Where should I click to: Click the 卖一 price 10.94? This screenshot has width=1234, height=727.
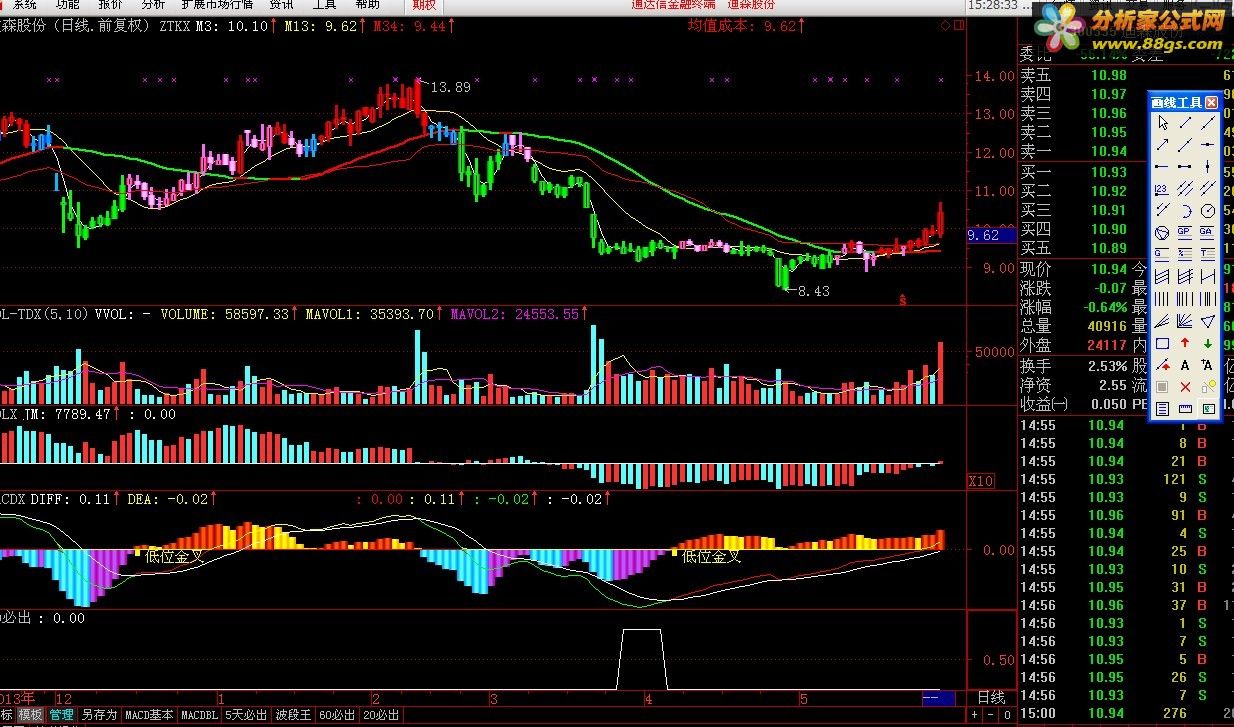tap(1108, 151)
